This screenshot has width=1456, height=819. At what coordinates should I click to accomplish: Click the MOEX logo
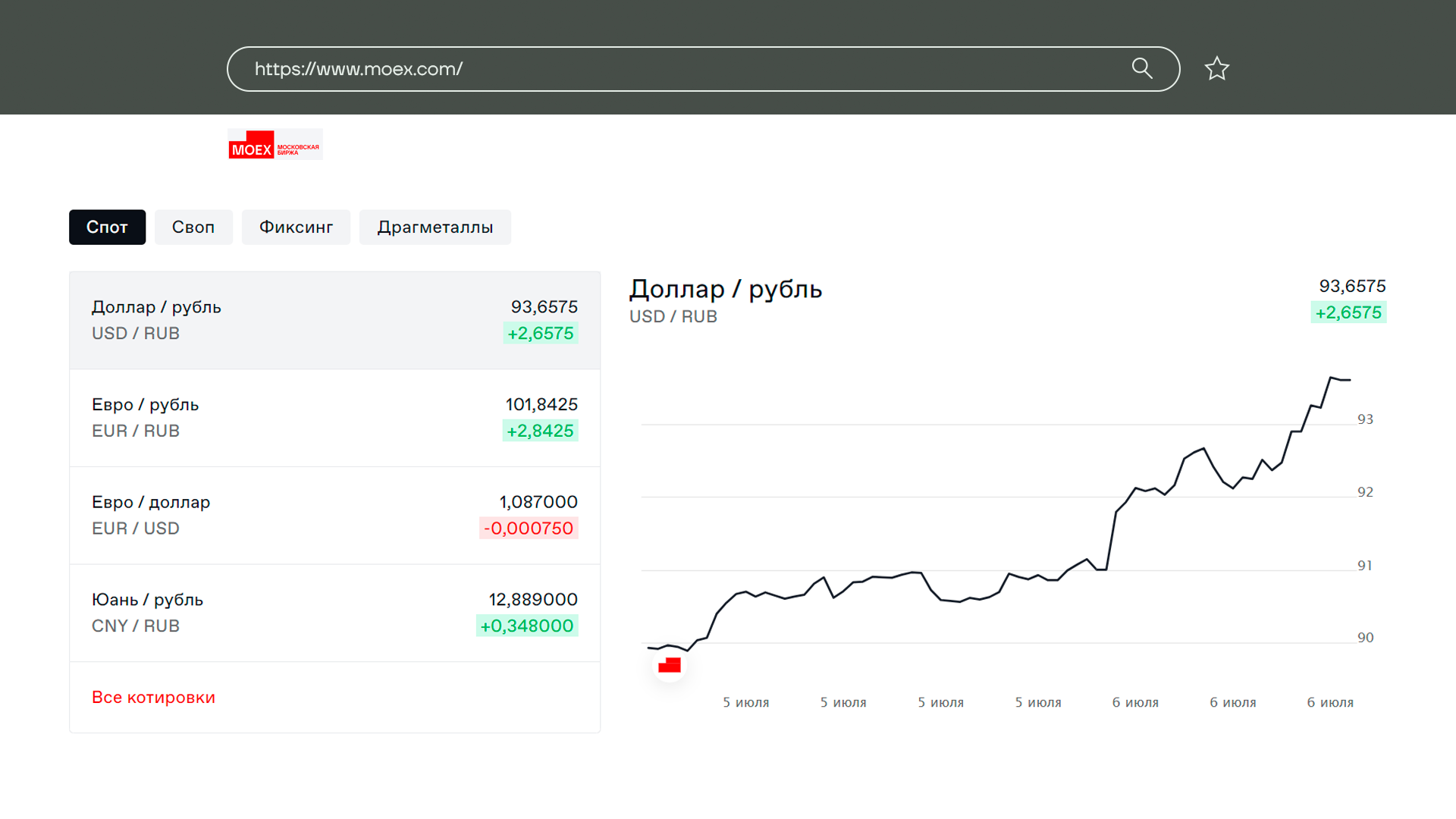pos(275,145)
